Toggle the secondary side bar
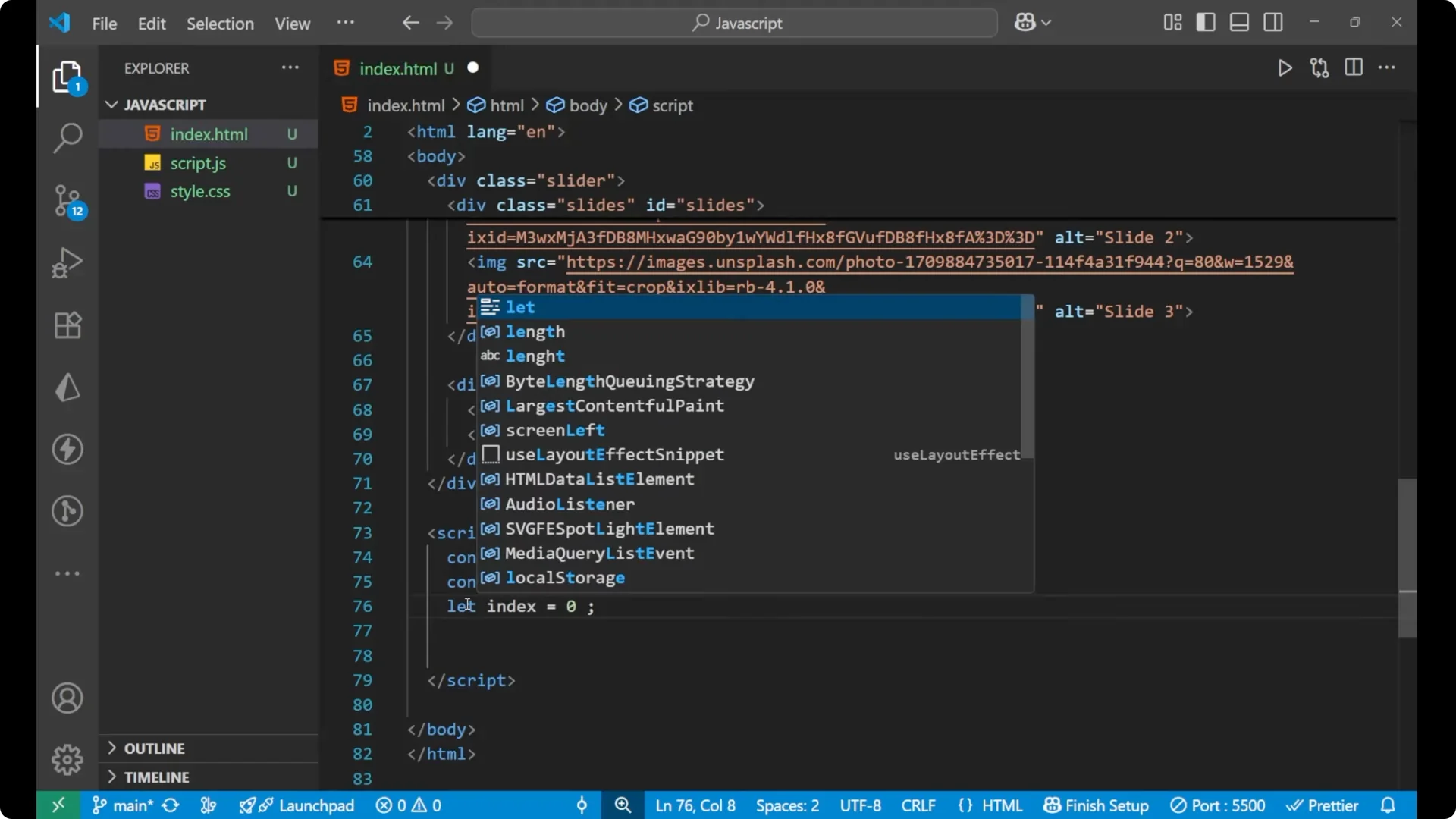This screenshot has width=1456, height=819. 1273,22
